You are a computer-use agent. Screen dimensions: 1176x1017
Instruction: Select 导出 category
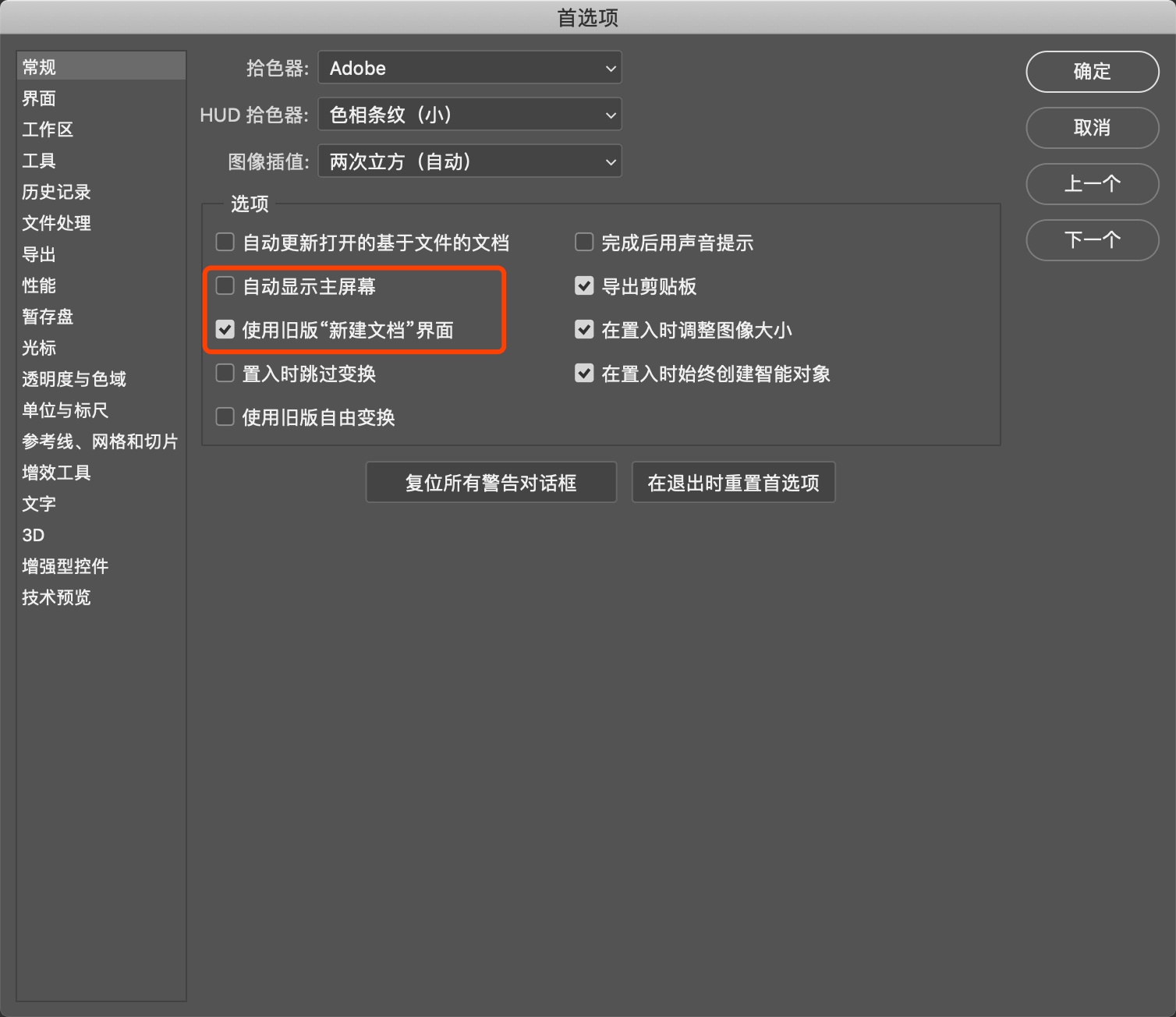101,254
